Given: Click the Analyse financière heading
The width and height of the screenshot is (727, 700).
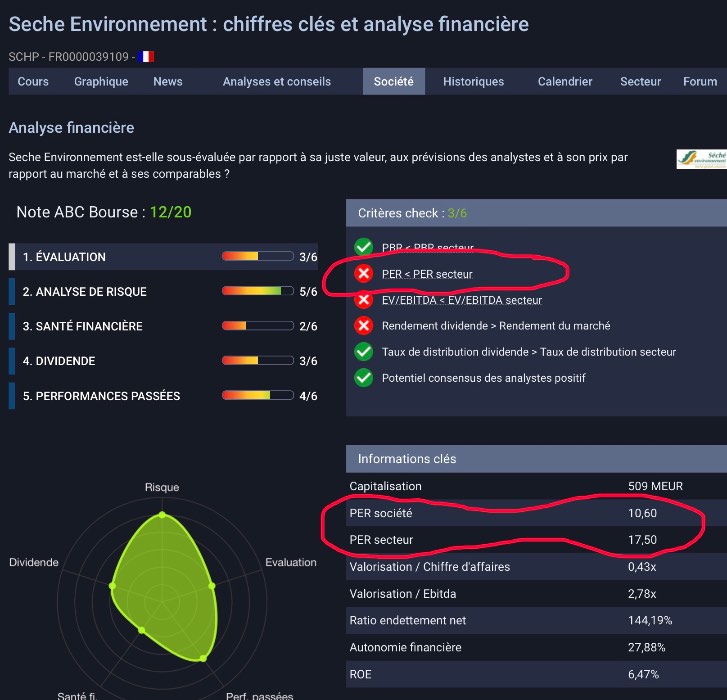Looking at the screenshot, I should pyautogui.click(x=71, y=128).
